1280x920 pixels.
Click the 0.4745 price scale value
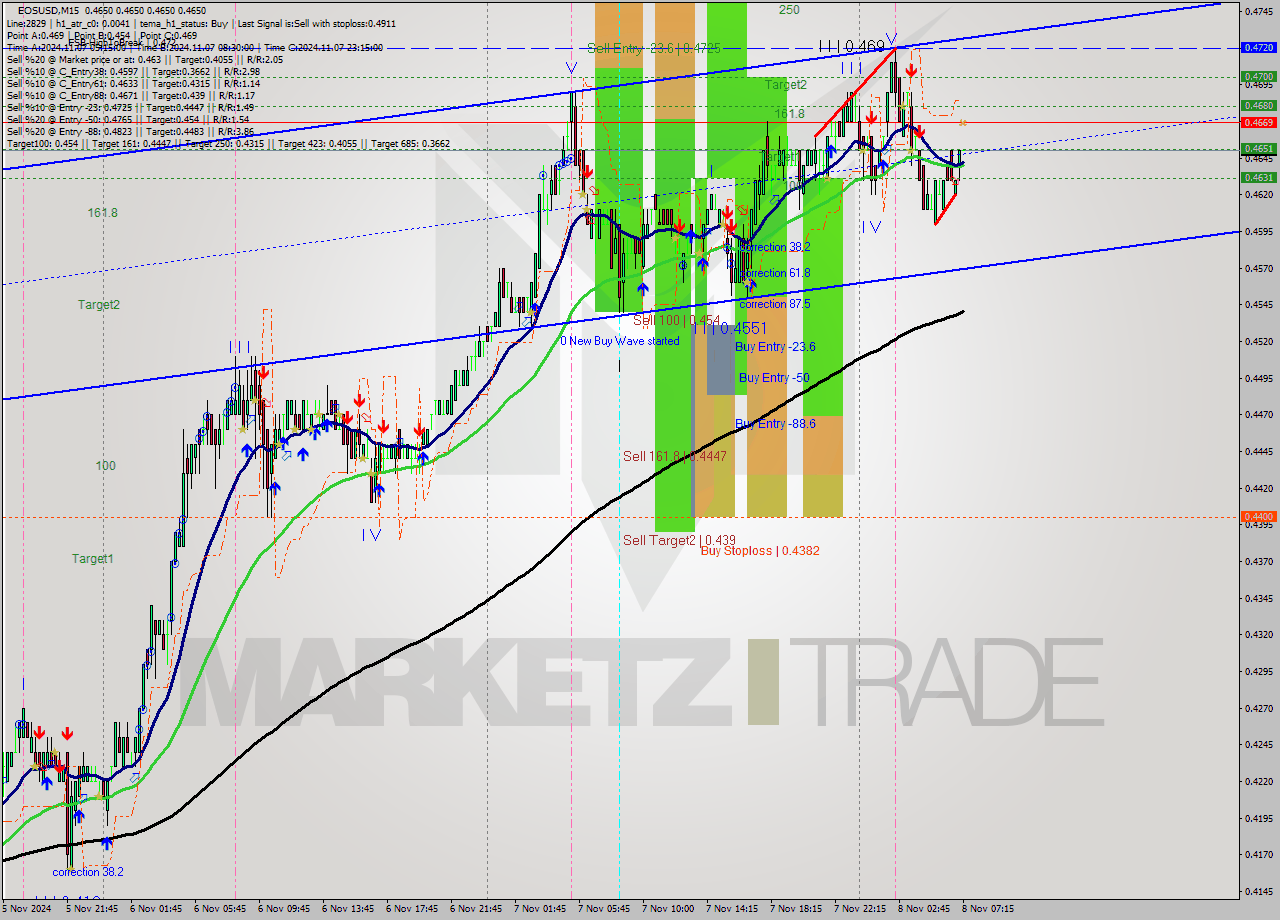(x=1257, y=11)
